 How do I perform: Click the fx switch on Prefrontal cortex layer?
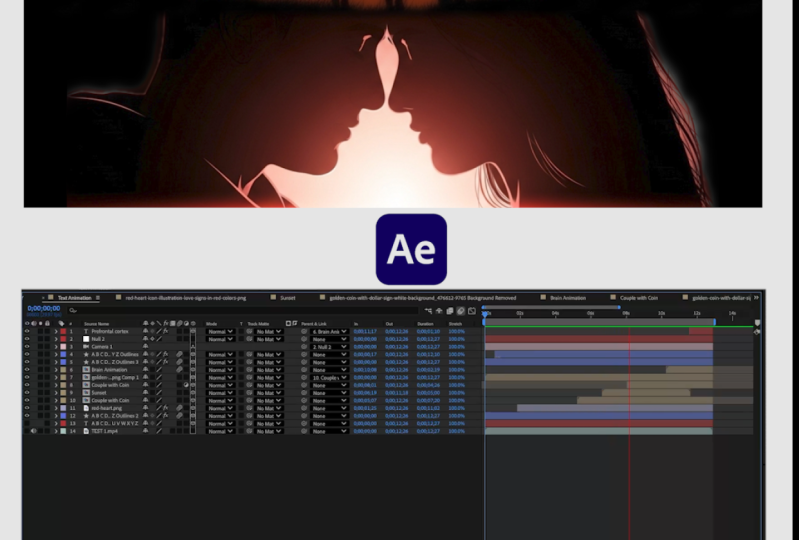[166, 331]
